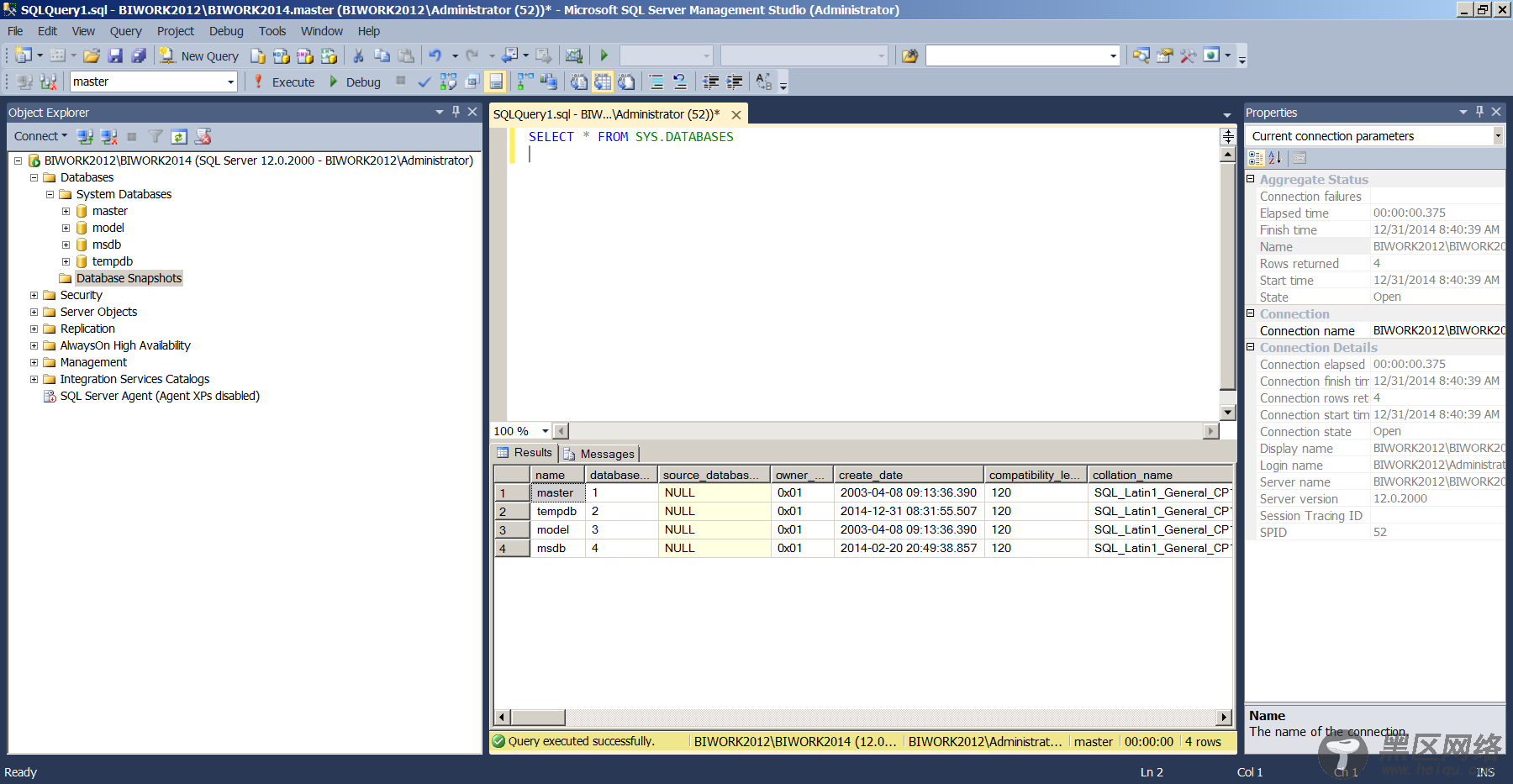Open the Query menu
1513x784 pixels.
point(125,31)
